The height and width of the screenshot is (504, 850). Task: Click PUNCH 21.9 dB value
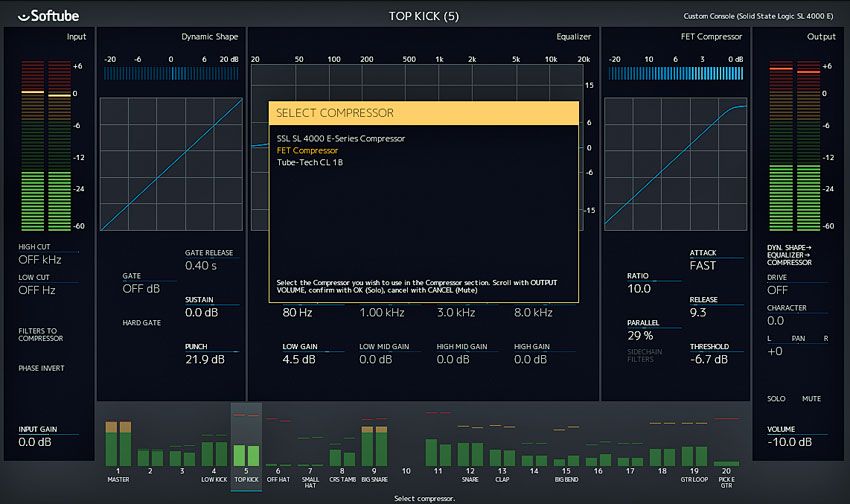tap(204, 359)
